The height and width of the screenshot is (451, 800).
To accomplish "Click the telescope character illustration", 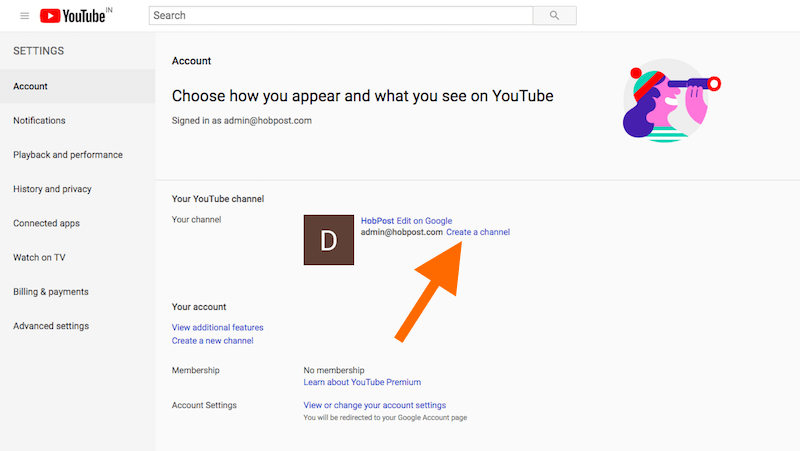I will tap(671, 101).
